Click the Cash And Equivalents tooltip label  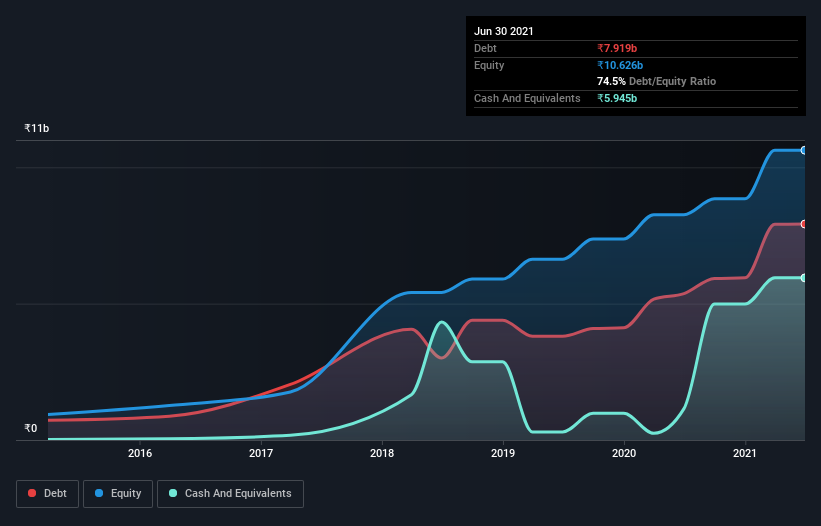pos(527,98)
